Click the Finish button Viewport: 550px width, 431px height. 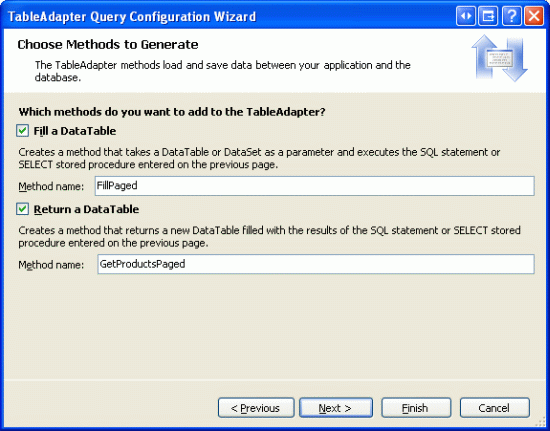pyautogui.click(x=416, y=408)
